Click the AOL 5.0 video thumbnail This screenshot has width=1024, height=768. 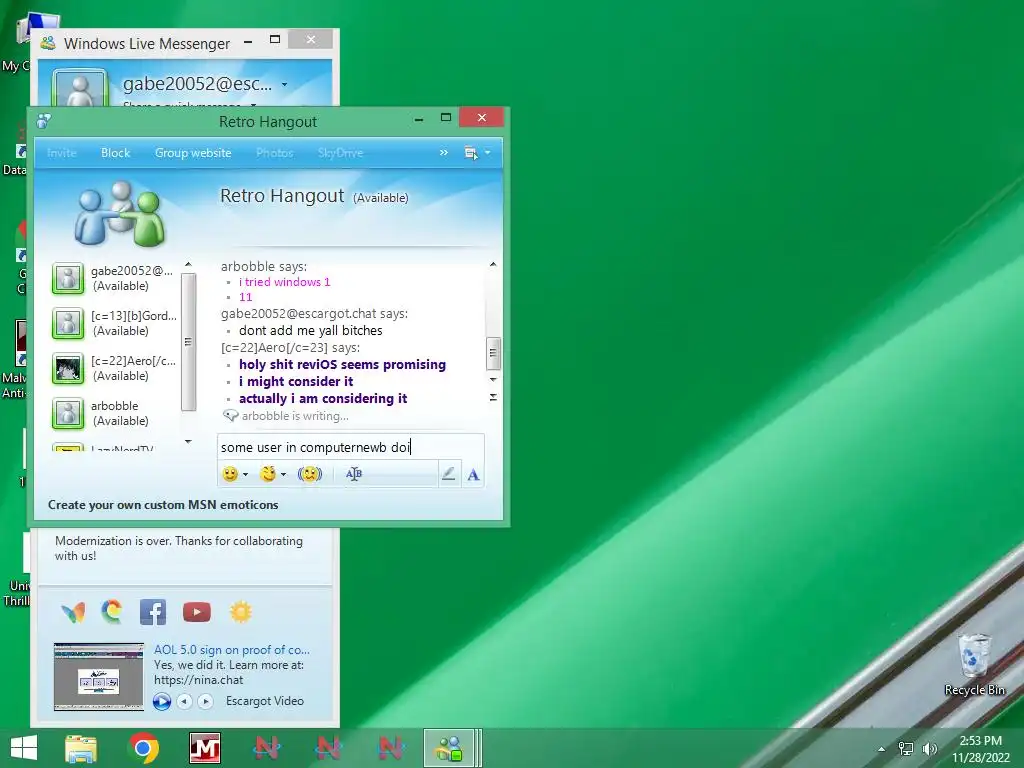[99, 677]
